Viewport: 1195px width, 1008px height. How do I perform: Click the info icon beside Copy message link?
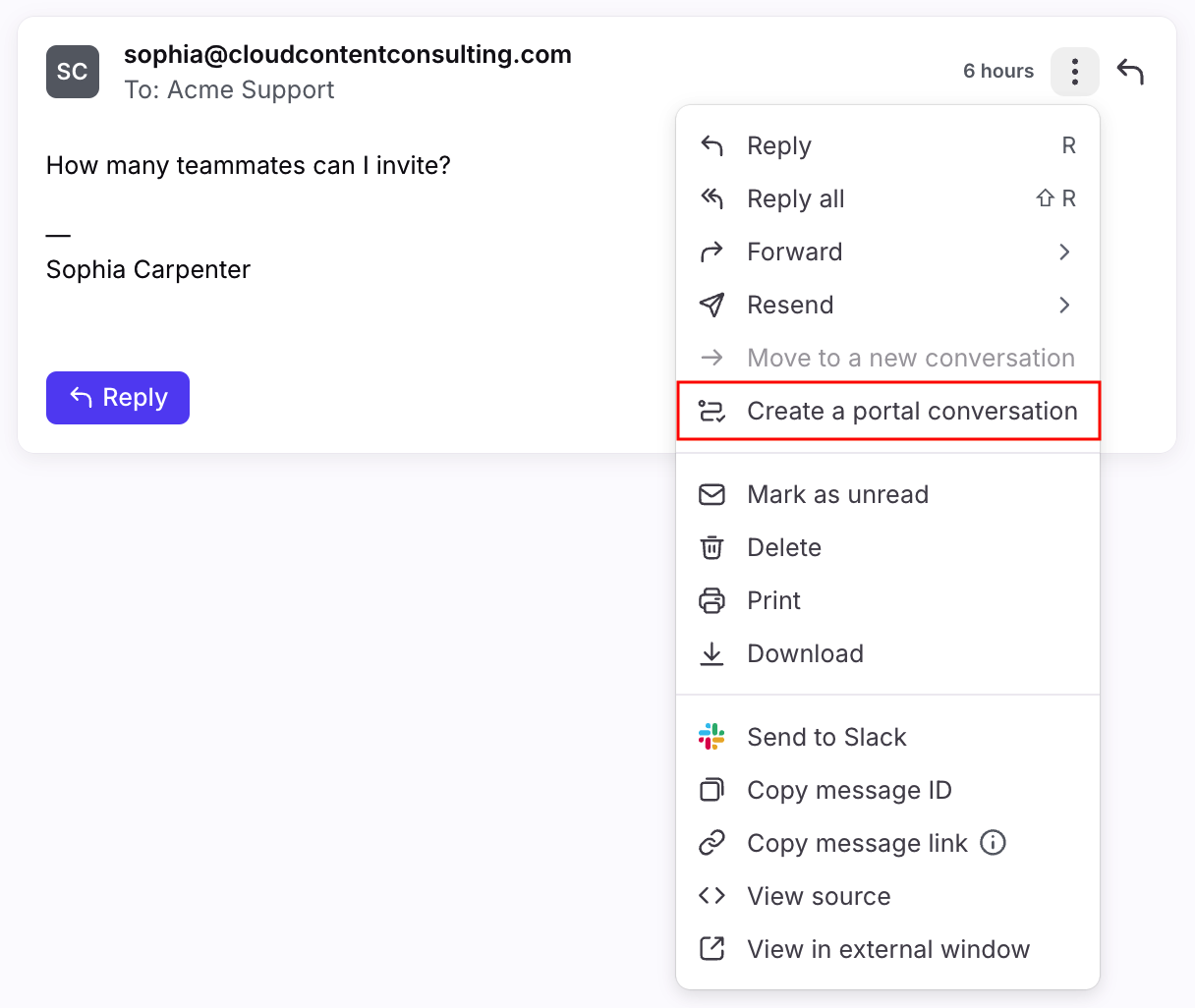(x=993, y=843)
